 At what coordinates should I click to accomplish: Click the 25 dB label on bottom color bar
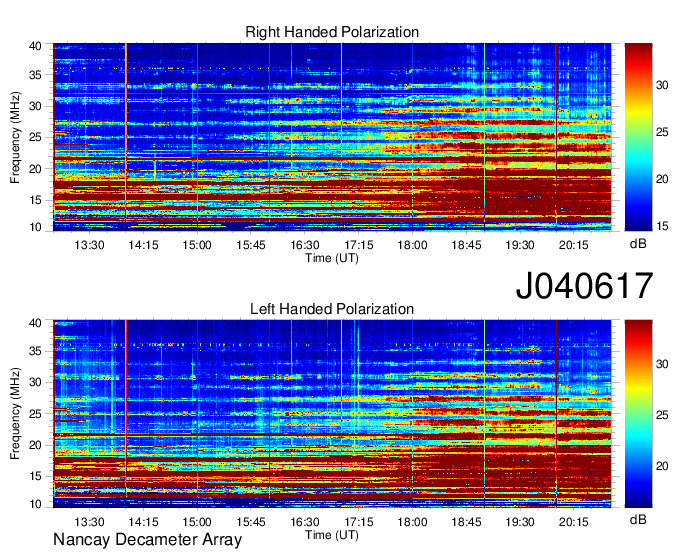[662, 415]
